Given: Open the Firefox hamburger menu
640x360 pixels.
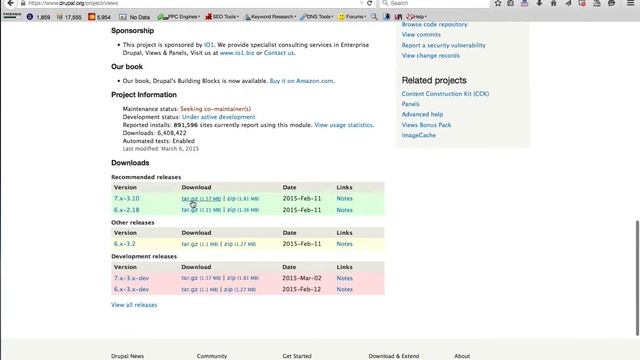Looking at the screenshot, I should (631, 3).
